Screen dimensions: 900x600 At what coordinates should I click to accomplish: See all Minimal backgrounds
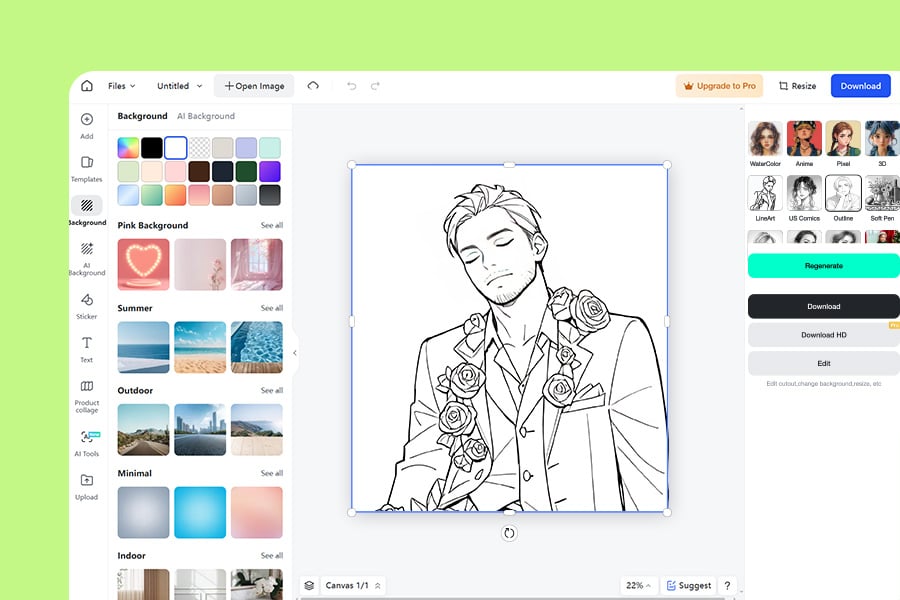click(x=271, y=473)
